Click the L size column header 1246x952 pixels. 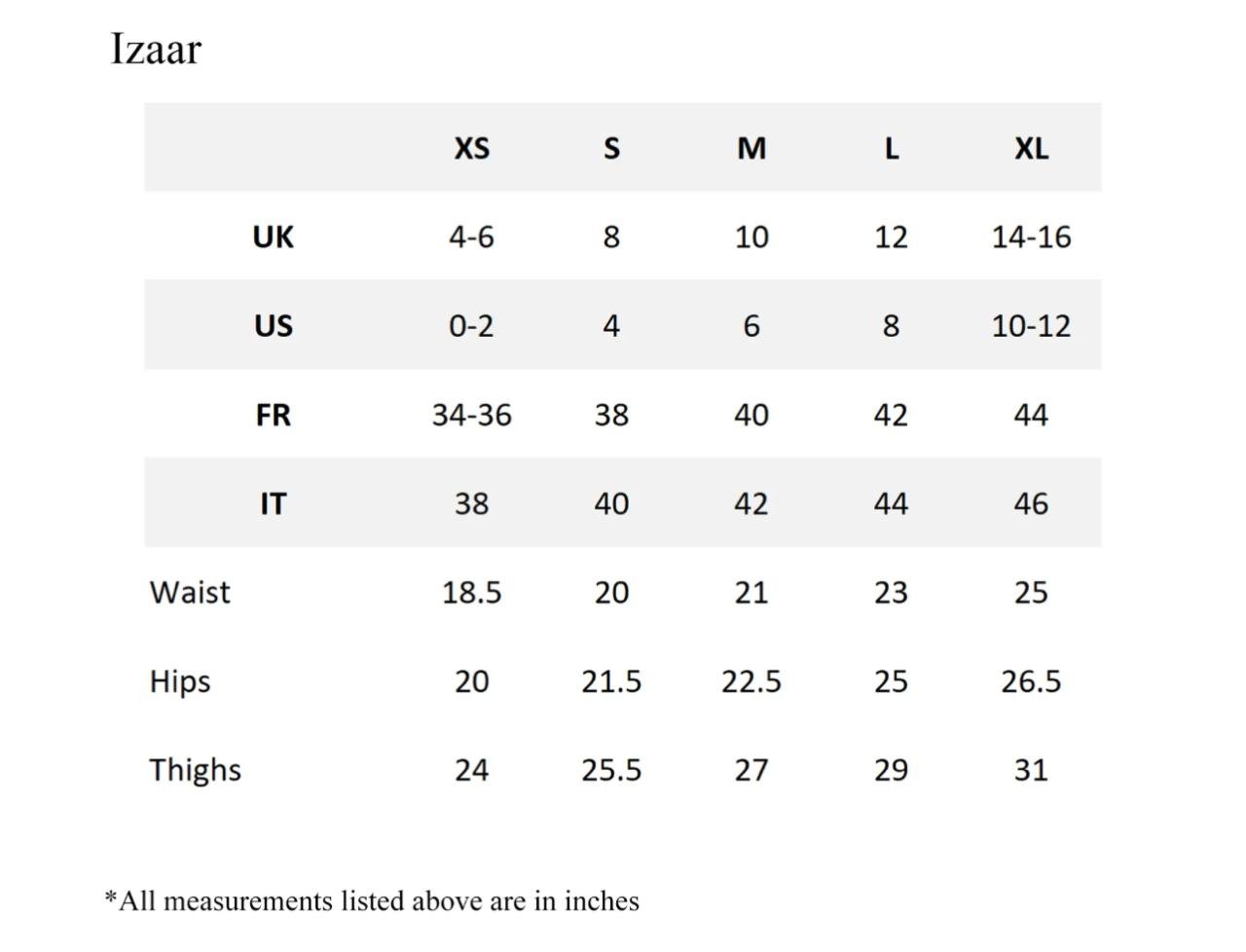tap(891, 148)
